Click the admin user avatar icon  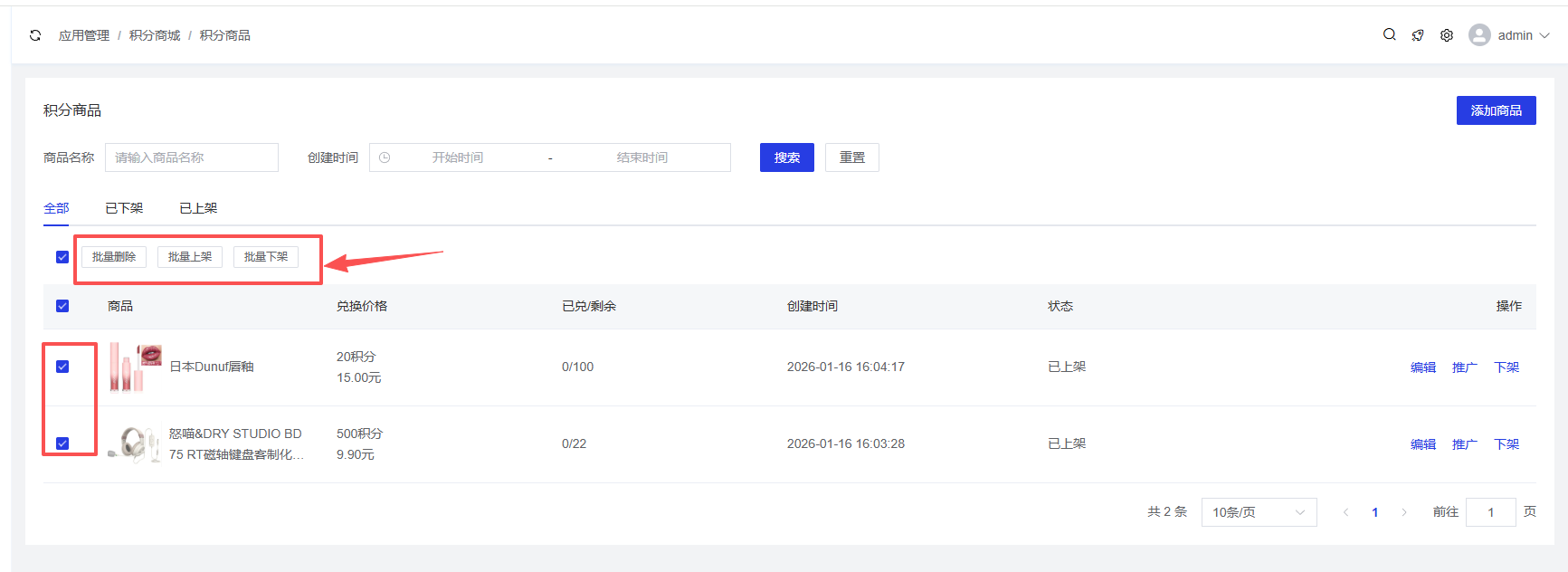[1479, 35]
